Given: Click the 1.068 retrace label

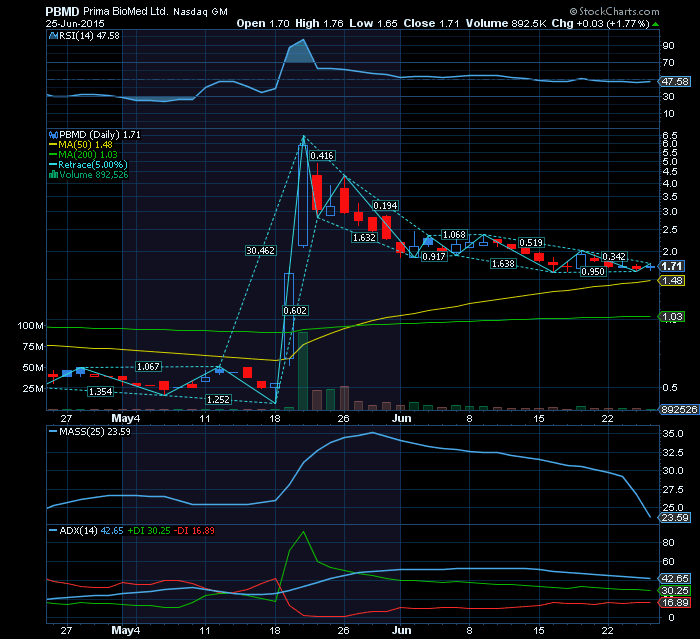Looking at the screenshot, I should click(454, 235).
